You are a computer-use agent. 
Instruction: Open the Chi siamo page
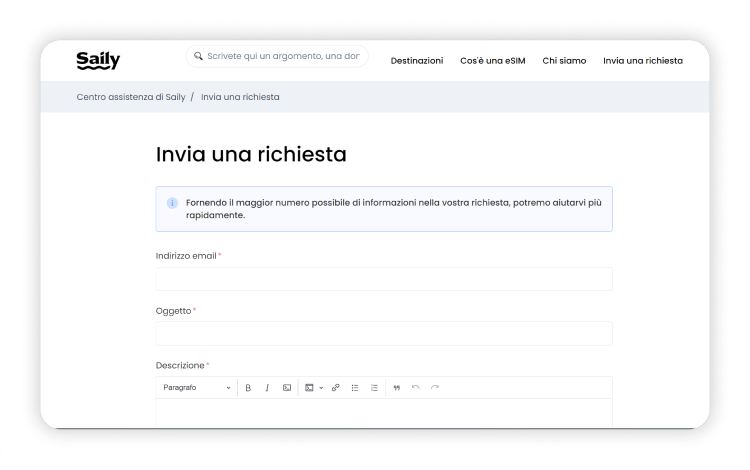click(x=564, y=61)
